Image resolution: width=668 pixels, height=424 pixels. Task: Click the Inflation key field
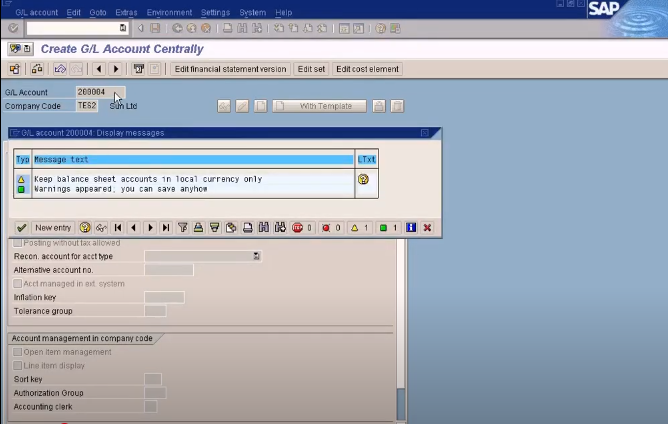(164, 297)
